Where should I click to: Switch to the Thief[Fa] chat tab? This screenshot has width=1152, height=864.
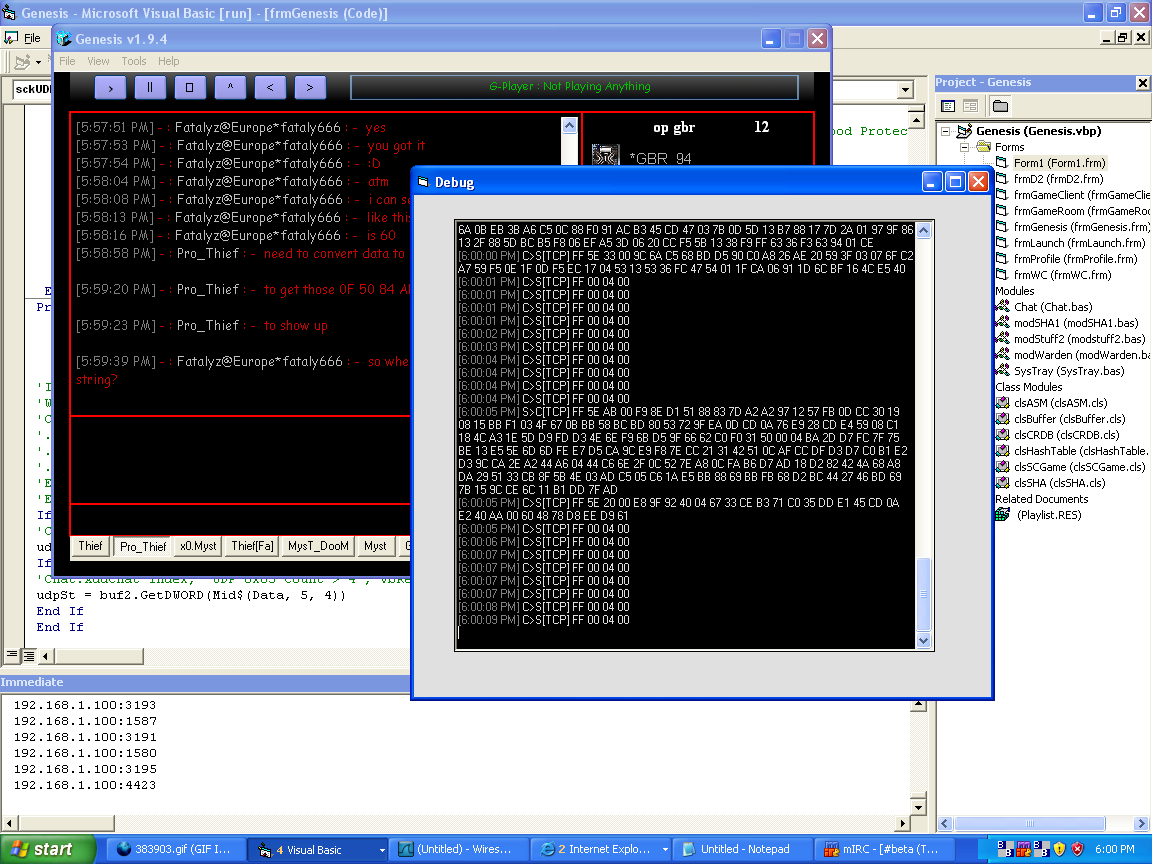[x=251, y=546]
